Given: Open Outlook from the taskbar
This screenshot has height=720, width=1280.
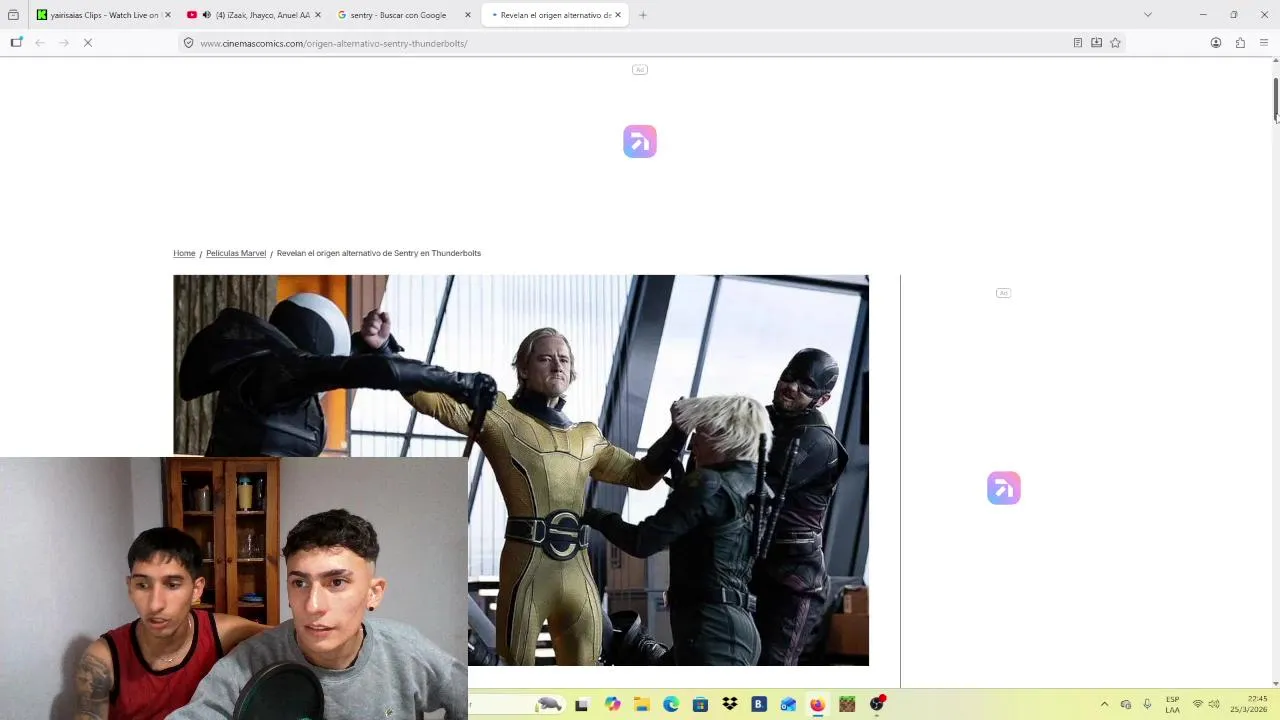Looking at the screenshot, I should (x=788, y=704).
